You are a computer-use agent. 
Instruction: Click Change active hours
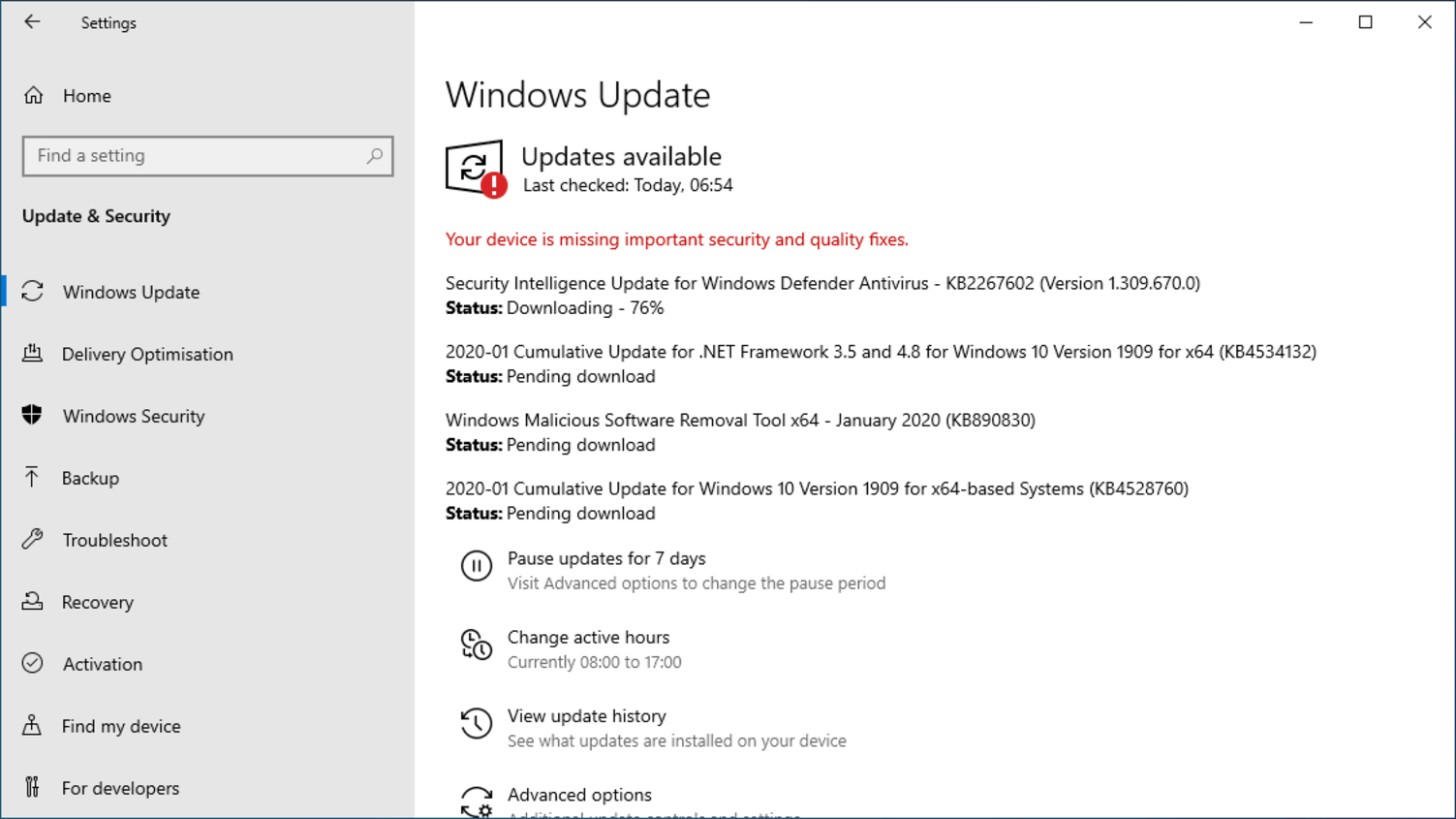tap(588, 637)
